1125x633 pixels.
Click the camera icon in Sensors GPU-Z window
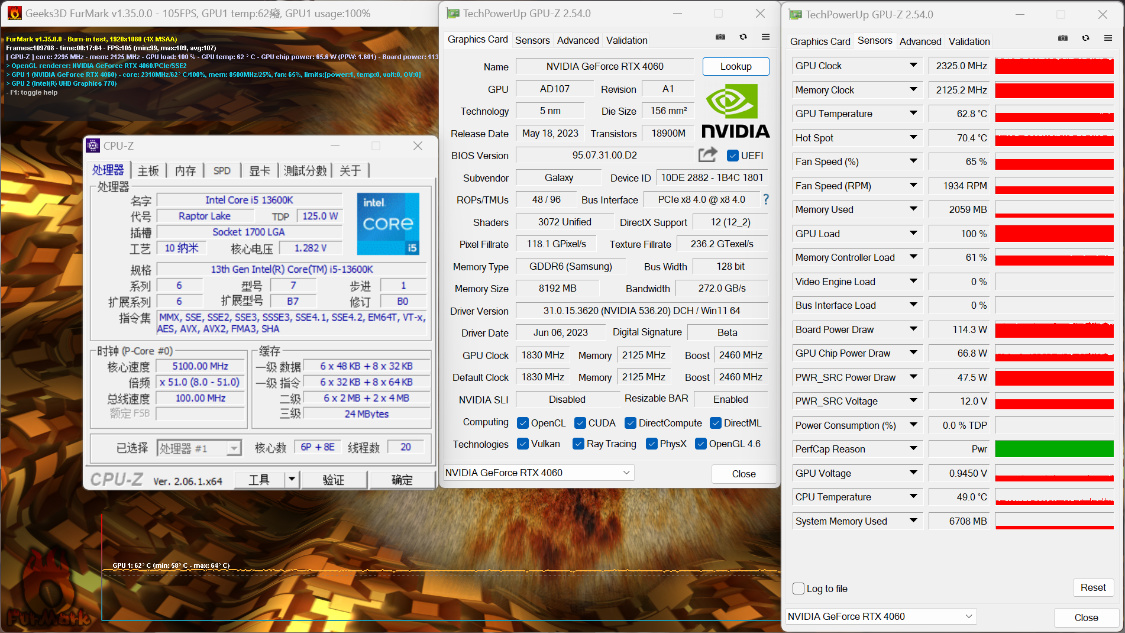(1063, 38)
